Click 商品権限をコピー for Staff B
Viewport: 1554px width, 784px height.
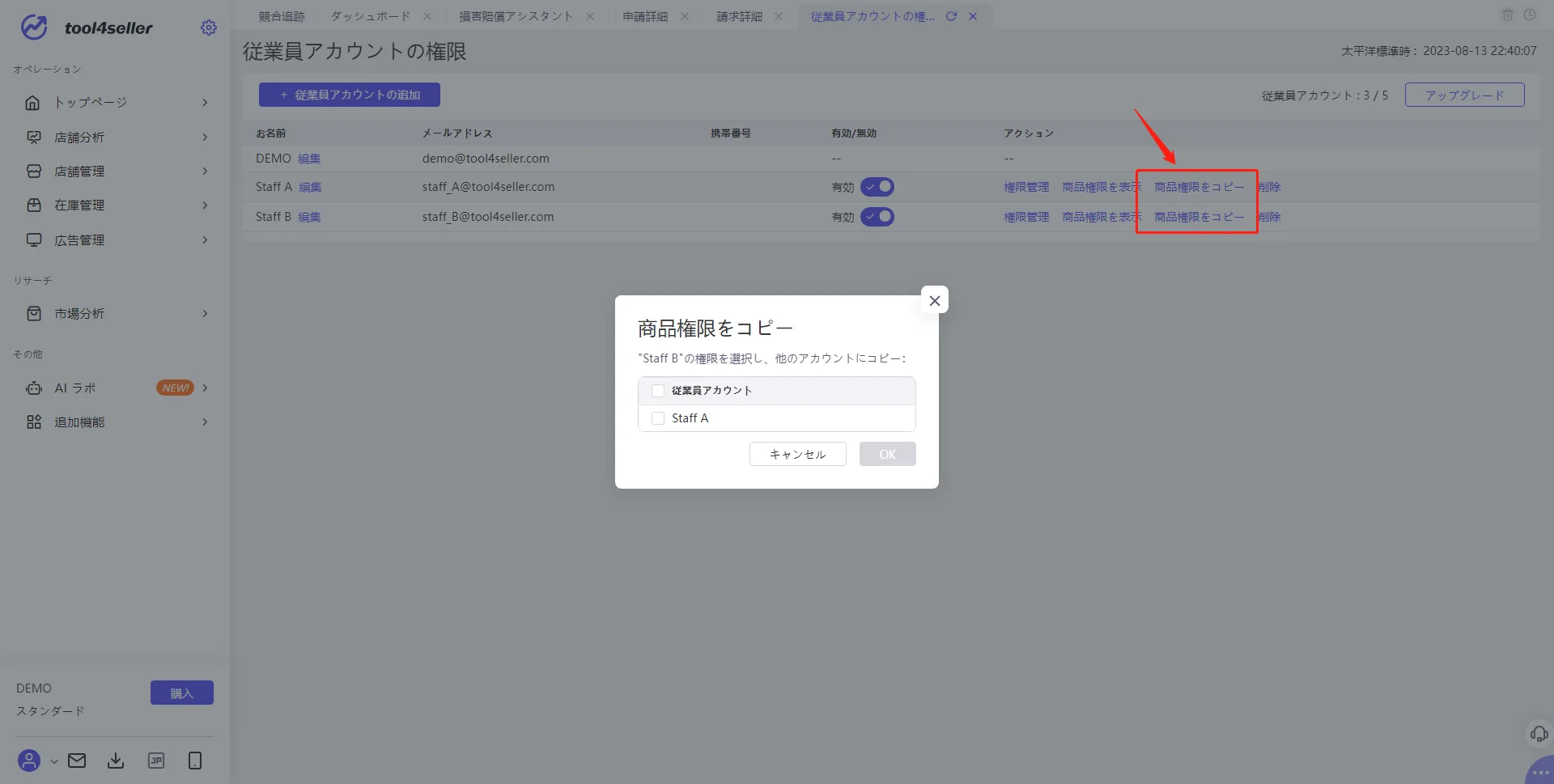click(1199, 218)
